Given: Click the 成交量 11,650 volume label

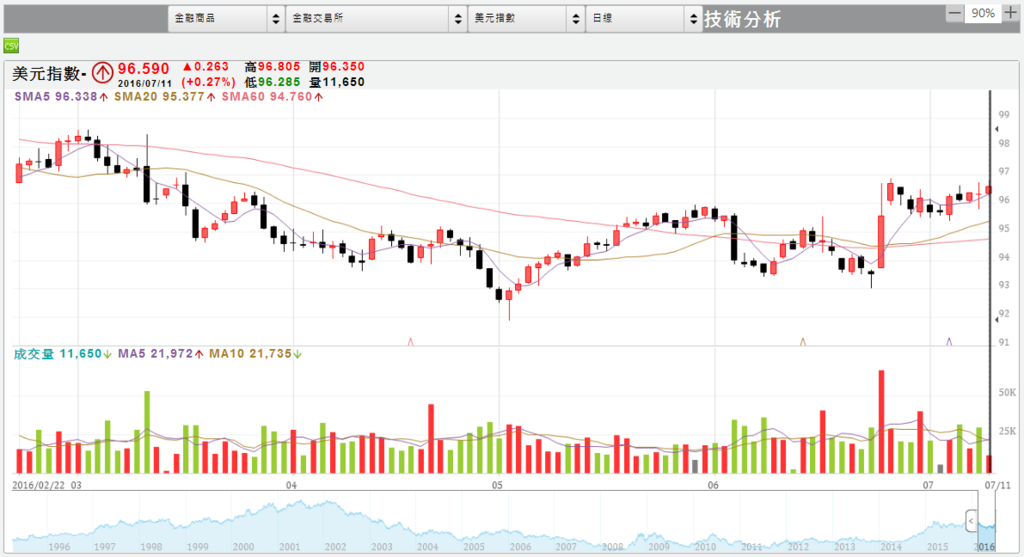Looking at the screenshot, I should pos(63,354).
